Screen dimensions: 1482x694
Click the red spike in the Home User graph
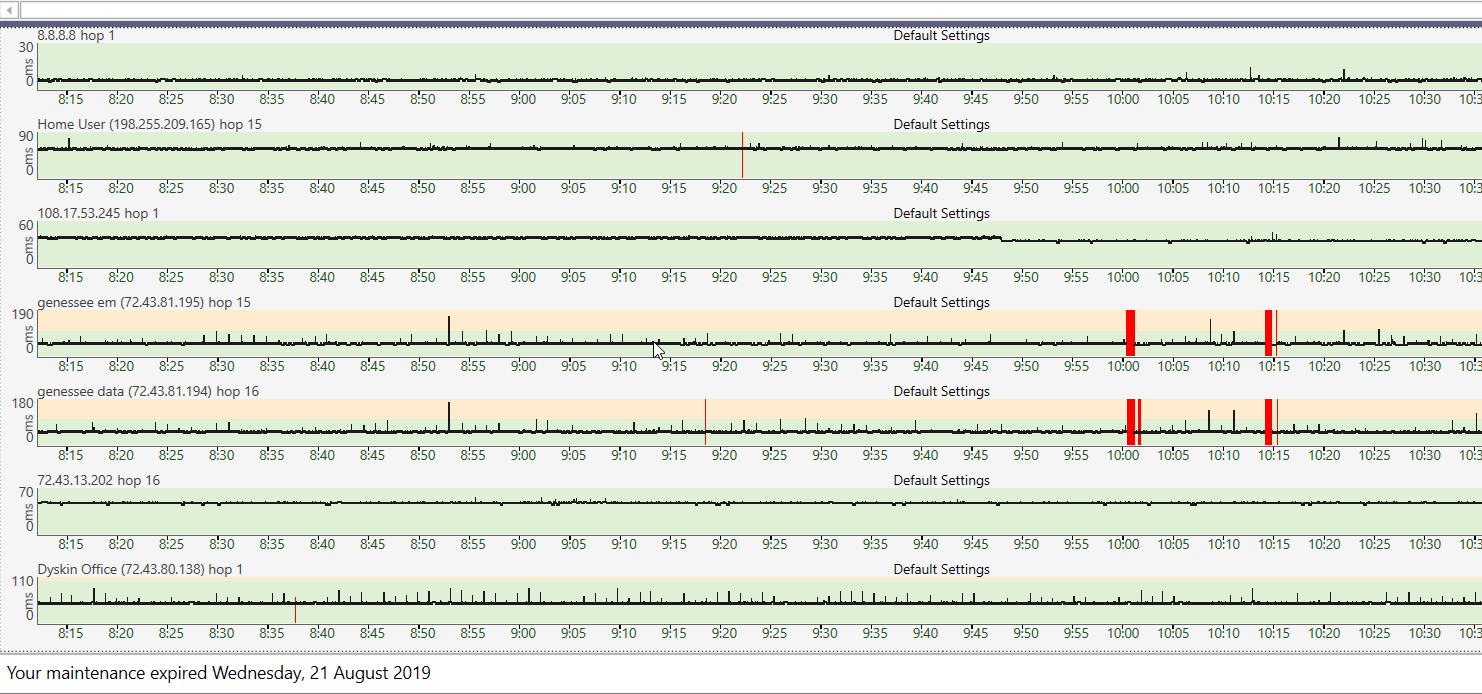tap(742, 155)
